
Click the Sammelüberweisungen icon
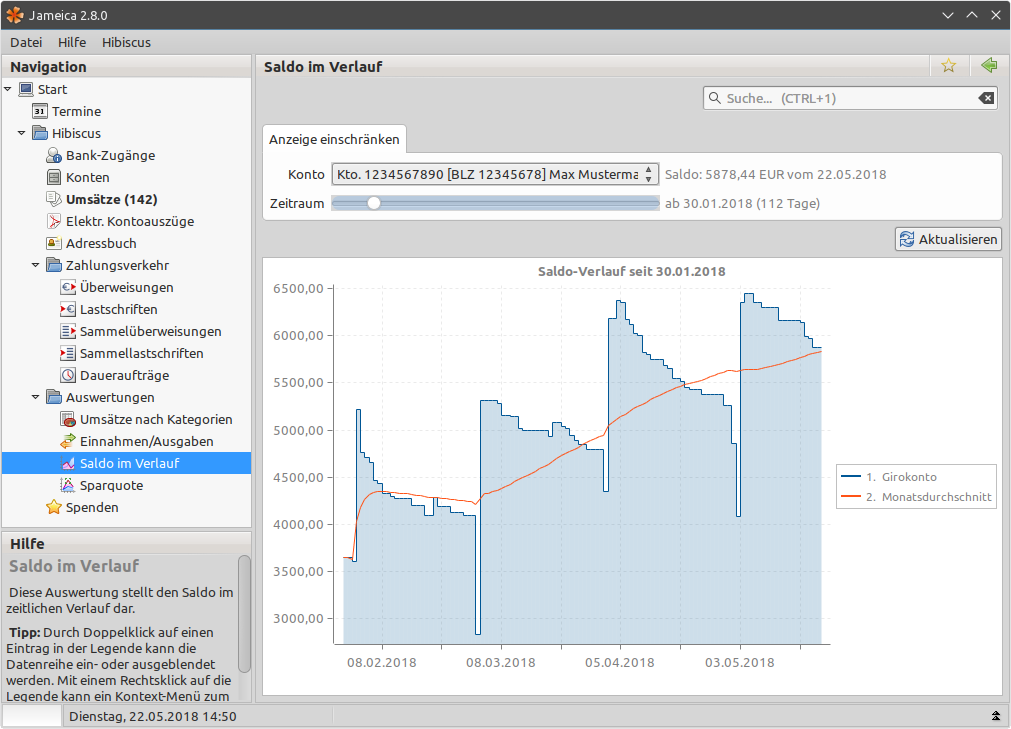(68, 331)
